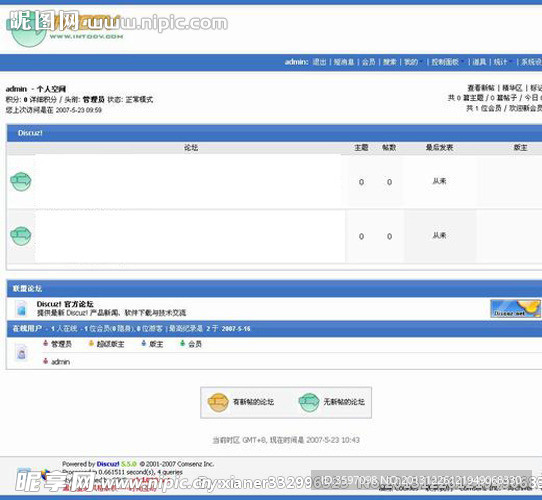This screenshot has height=500, width=542.
Task: Click the 最后发表 column header
Action: point(439,148)
